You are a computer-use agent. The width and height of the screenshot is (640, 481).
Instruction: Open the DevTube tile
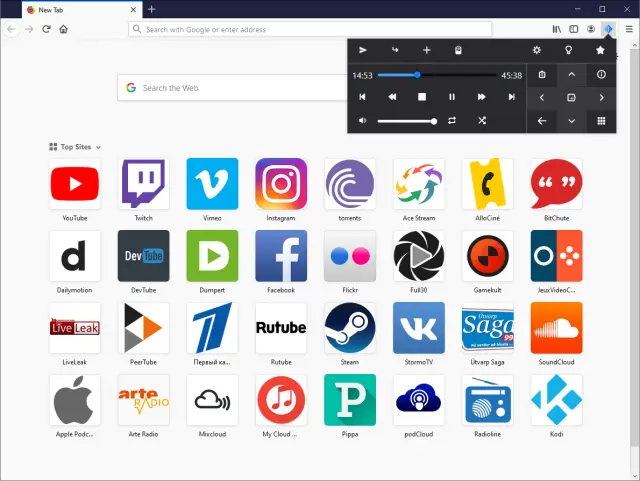click(x=143, y=256)
